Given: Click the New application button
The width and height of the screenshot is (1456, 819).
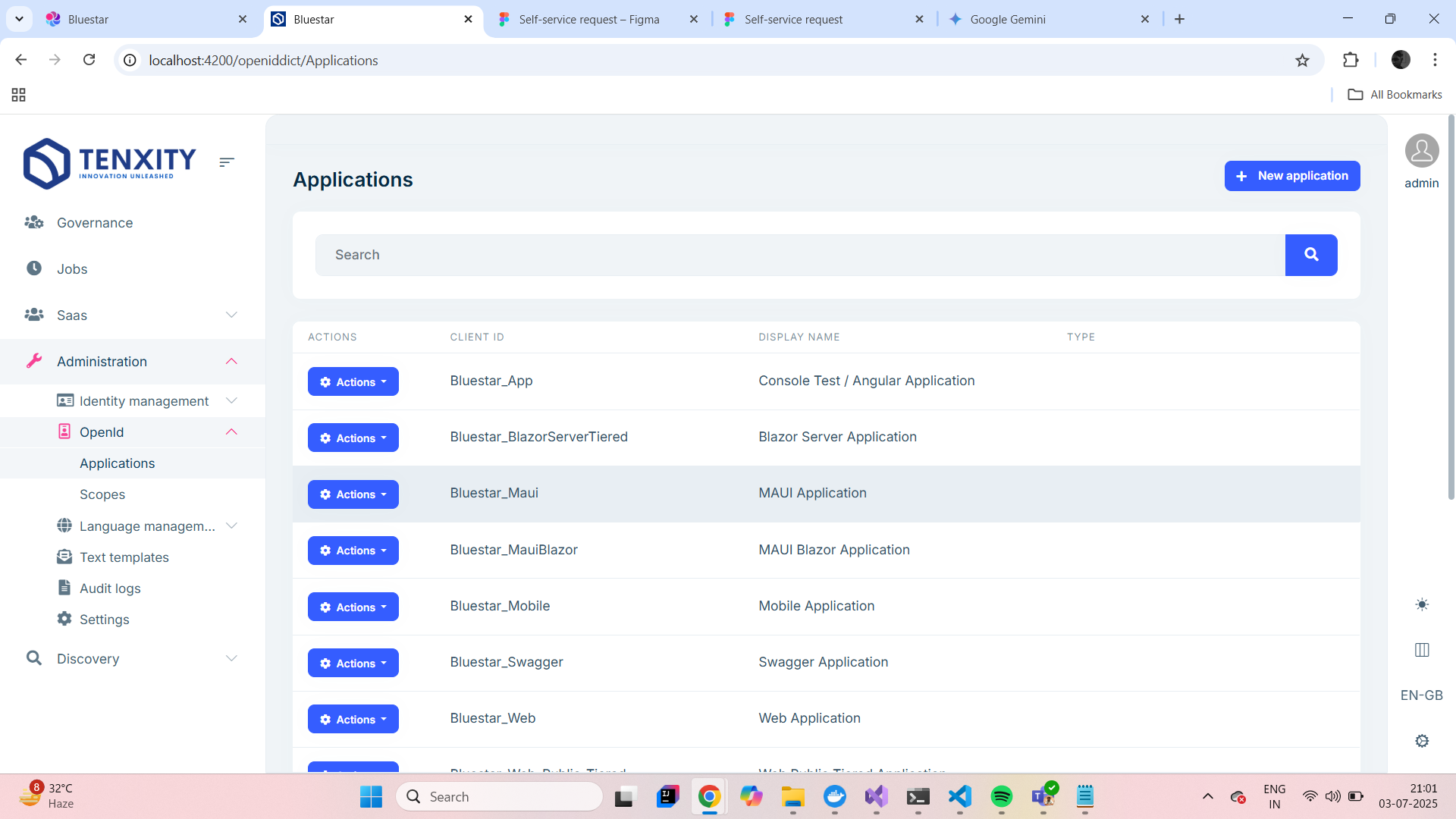Looking at the screenshot, I should pyautogui.click(x=1291, y=176).
